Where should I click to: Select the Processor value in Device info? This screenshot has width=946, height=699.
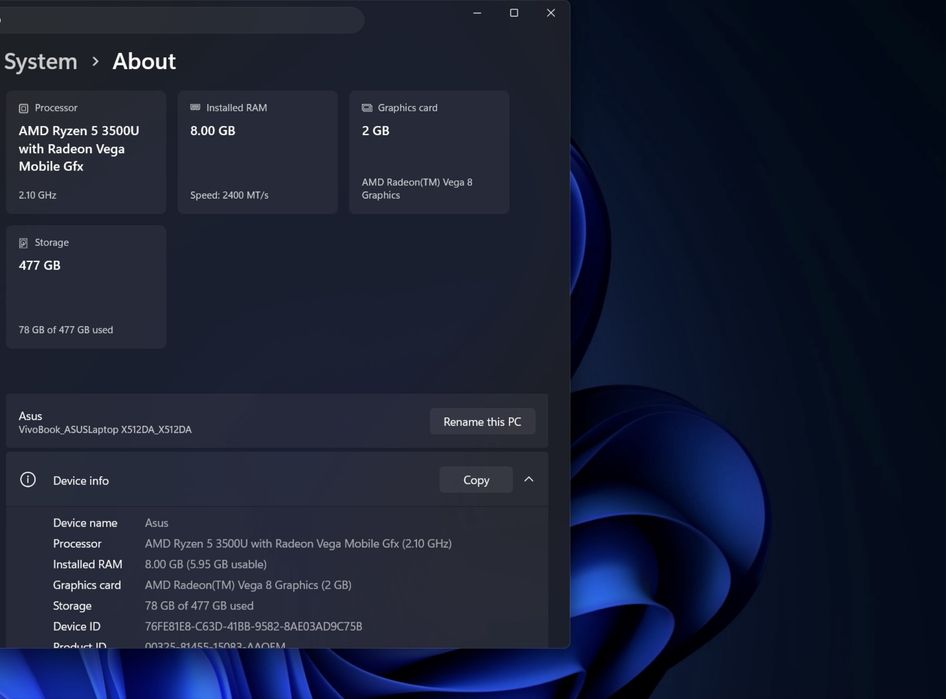coord(298,543)
